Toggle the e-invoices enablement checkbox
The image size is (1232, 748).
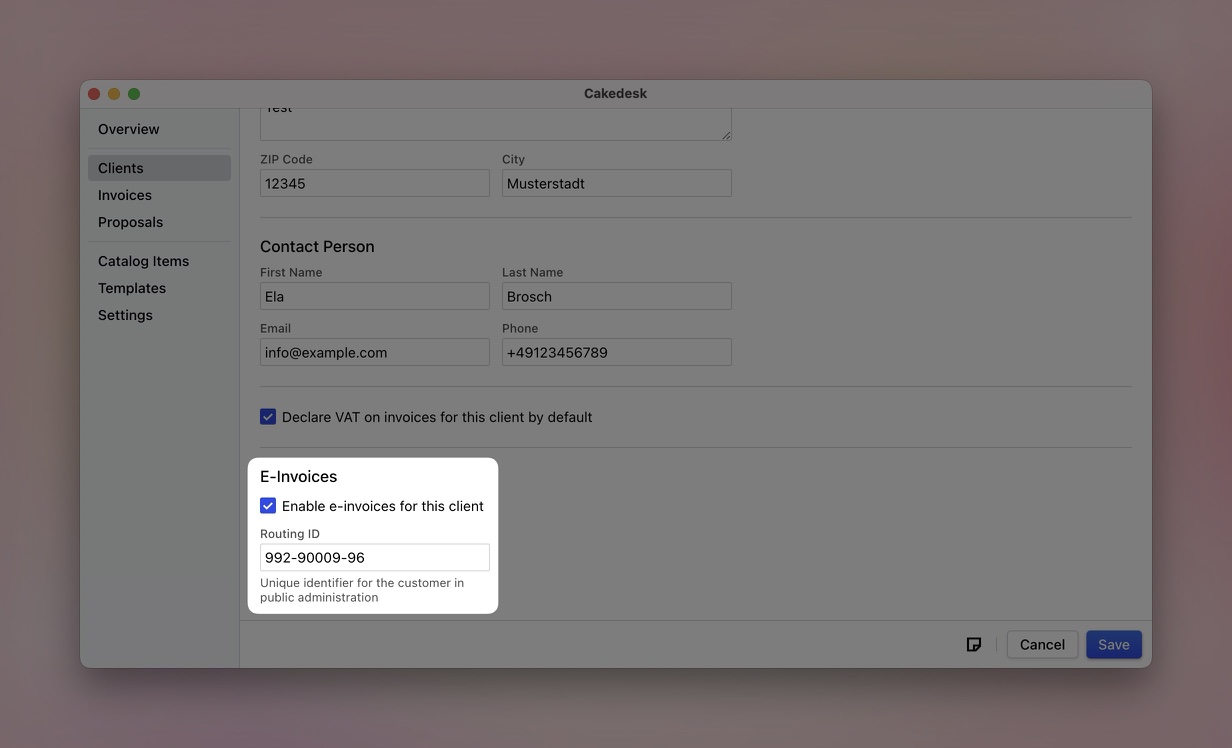(x=268, y=505)
